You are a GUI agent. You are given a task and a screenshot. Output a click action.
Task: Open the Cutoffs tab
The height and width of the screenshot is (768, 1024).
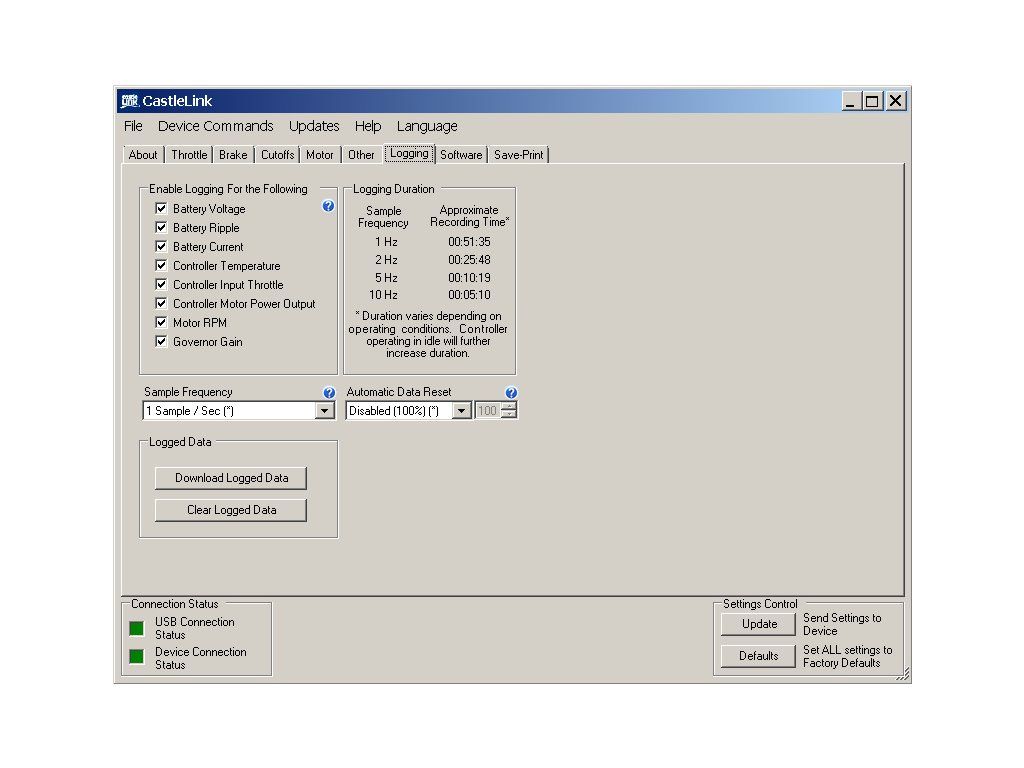tap(277, 155)
